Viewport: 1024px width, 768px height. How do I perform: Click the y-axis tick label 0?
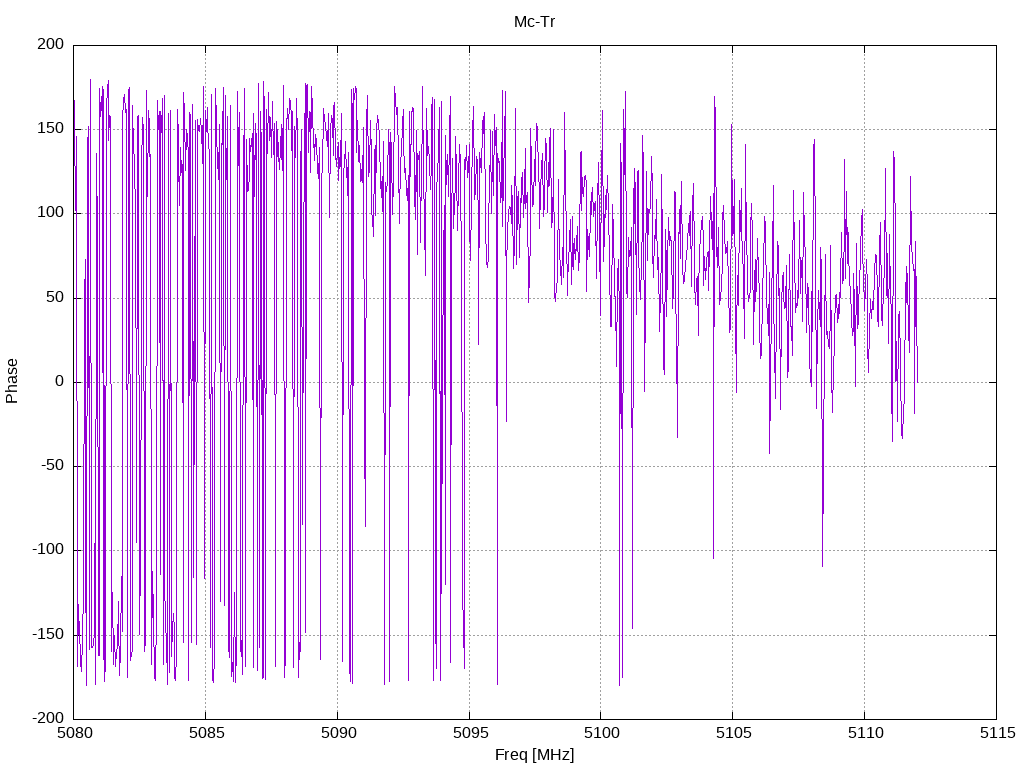pyautogui.click(x=59, y=381)
